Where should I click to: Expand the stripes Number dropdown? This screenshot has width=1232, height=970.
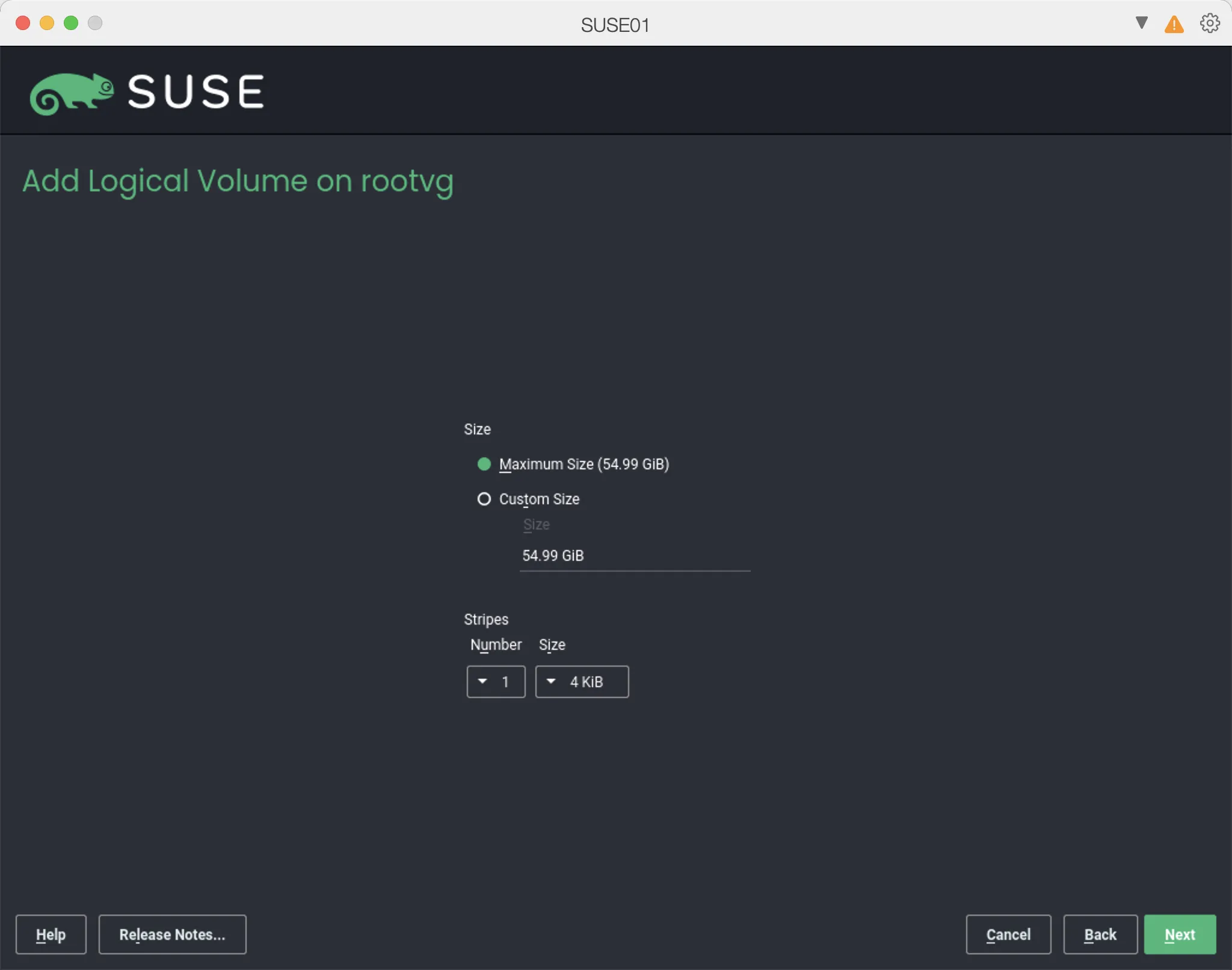click(x=496, y=682)
